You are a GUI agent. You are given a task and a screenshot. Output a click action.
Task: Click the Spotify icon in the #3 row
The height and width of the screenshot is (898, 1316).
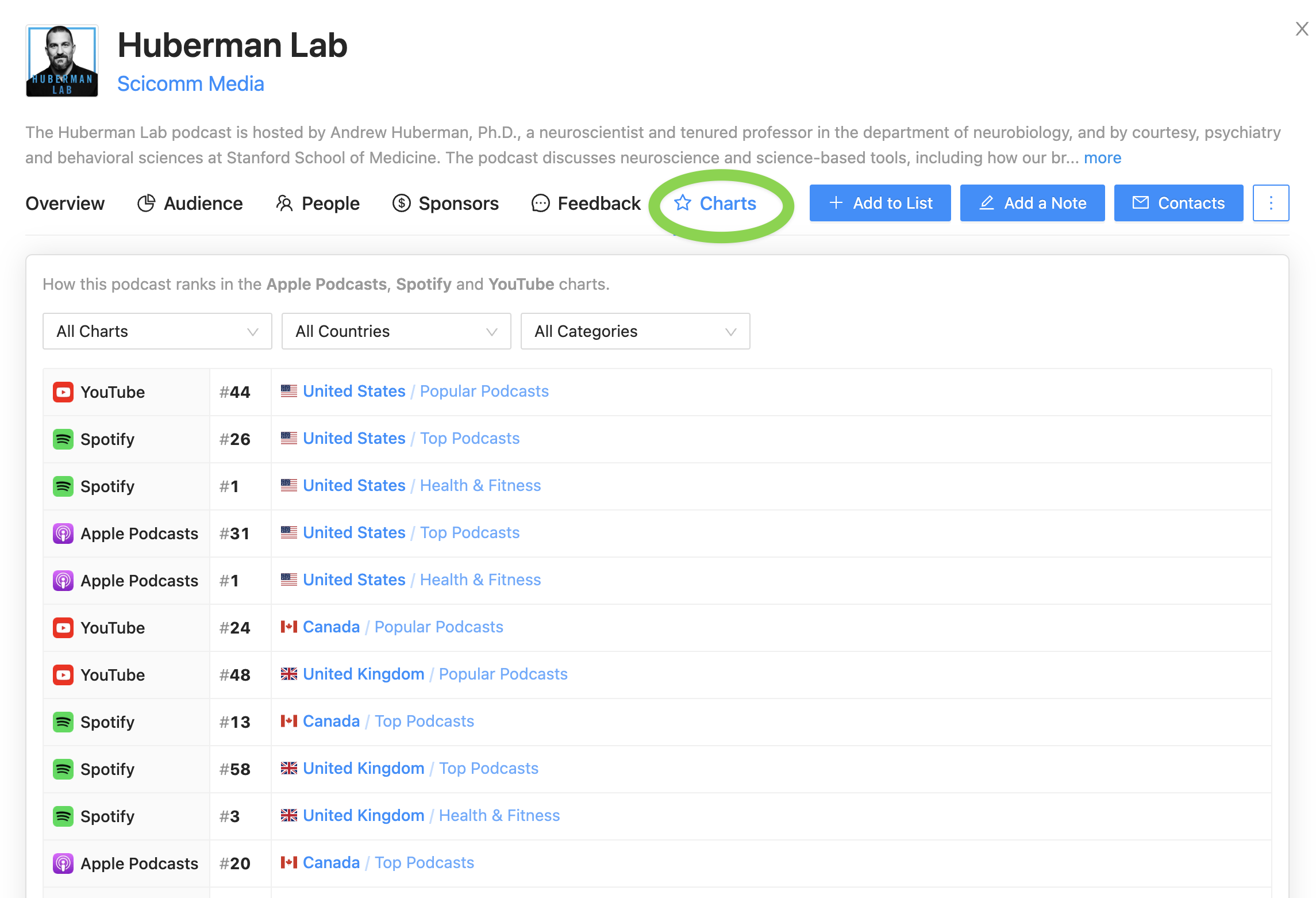(x=63, y=816)
